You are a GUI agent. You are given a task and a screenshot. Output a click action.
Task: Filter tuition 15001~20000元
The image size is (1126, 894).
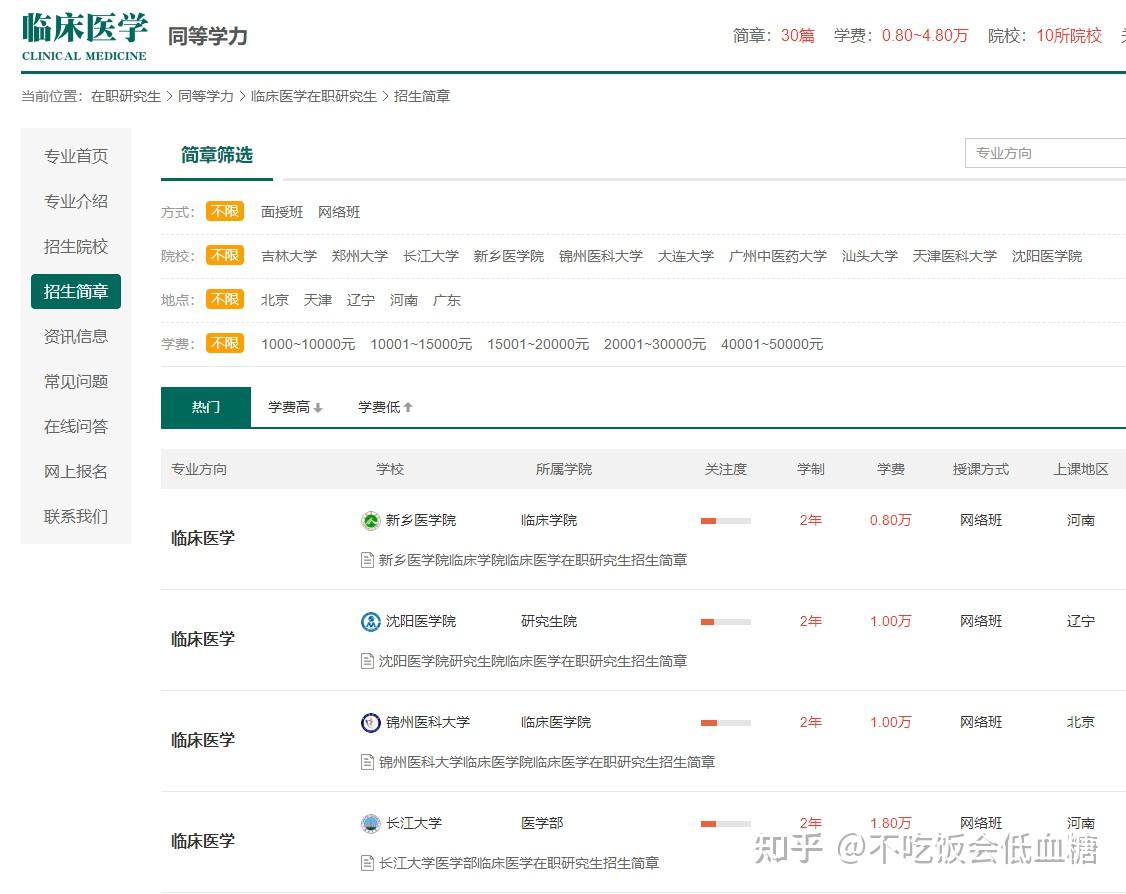[x=538, y=344]
